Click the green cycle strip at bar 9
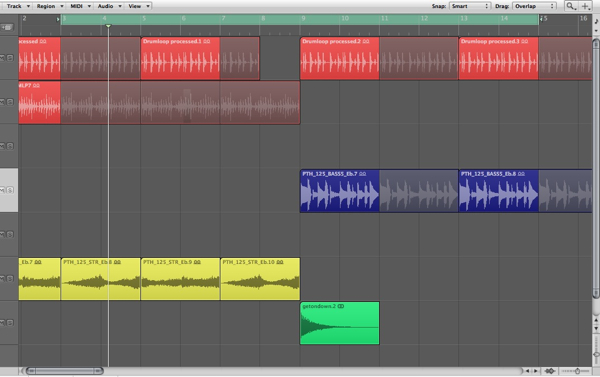Viewport: 600px width, 377px height. pyautogui.click(x=300, y=19)
